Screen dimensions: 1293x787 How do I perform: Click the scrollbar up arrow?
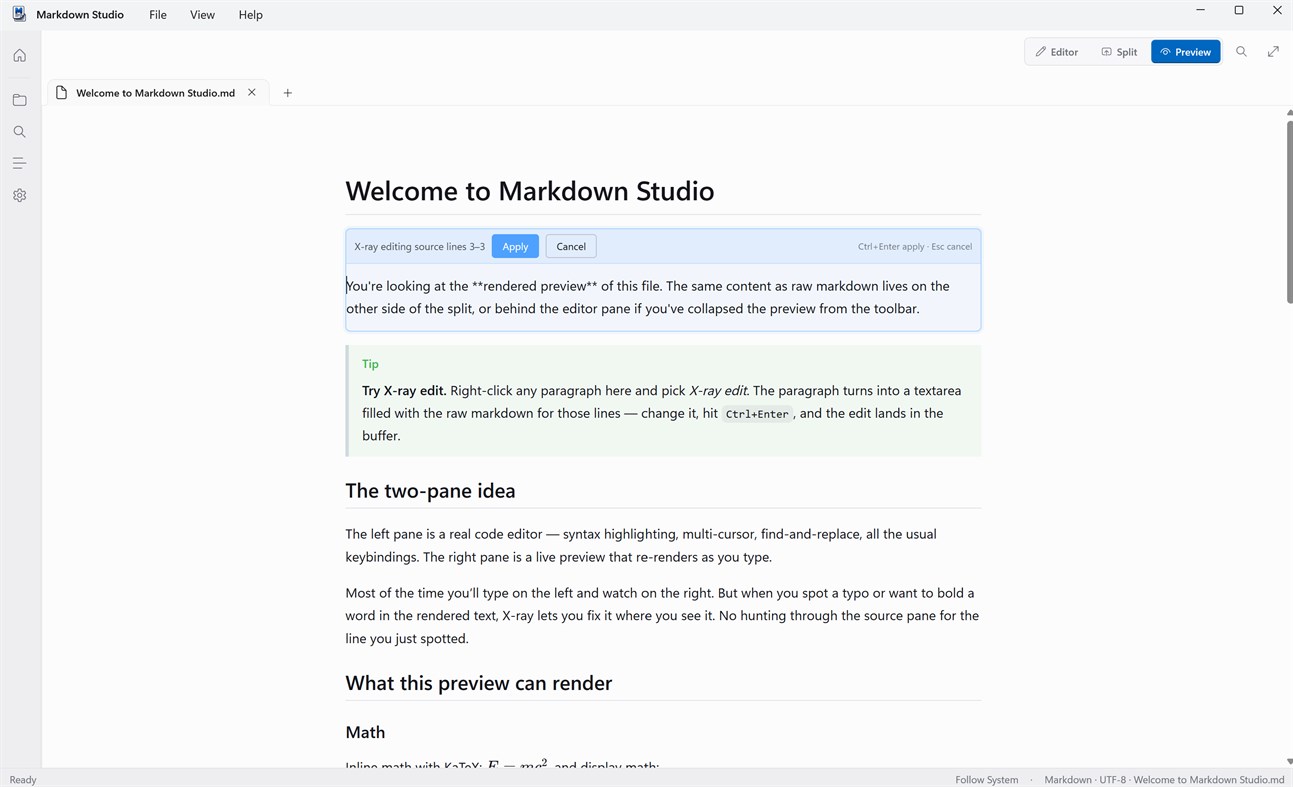(x=1289, y=113)
